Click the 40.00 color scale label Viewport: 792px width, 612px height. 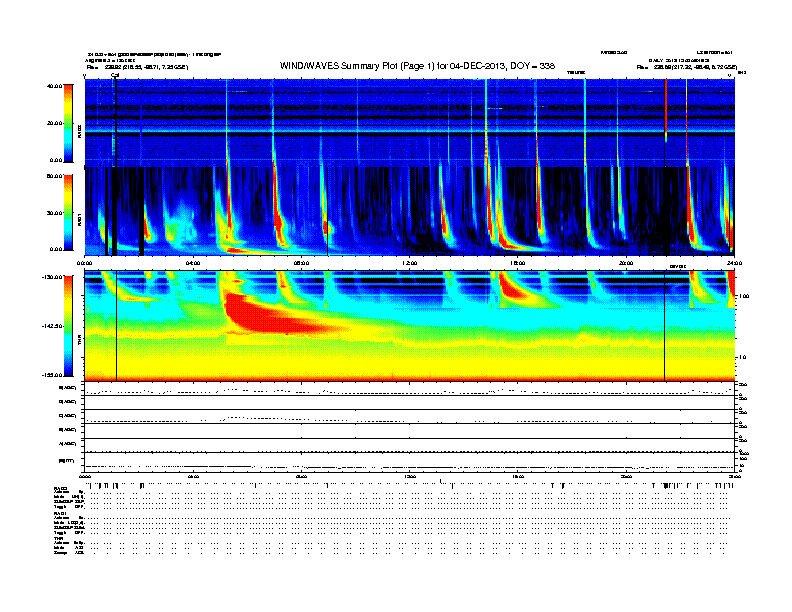55,86
